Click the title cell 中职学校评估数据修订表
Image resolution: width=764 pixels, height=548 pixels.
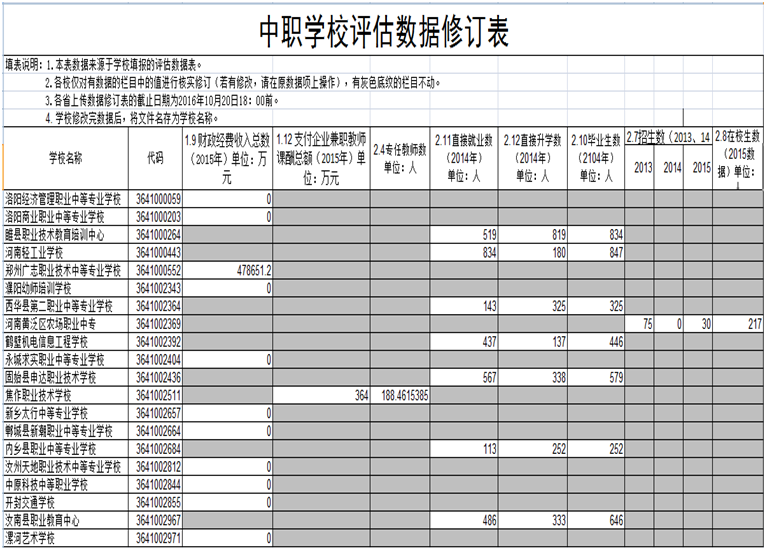click(x=383, y=33)
